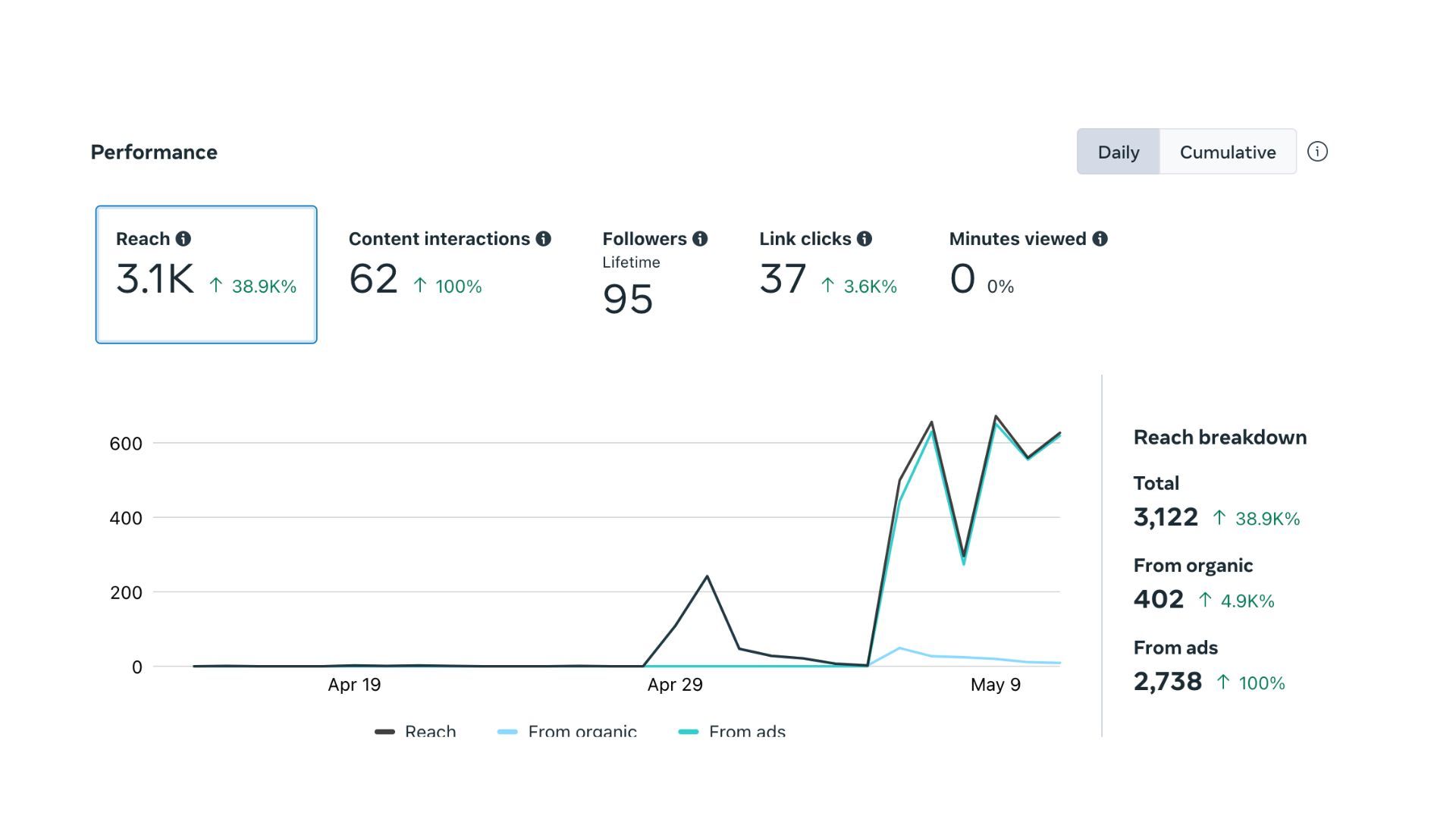
Task: Select the Reach metric card
Action: (206, 275)
